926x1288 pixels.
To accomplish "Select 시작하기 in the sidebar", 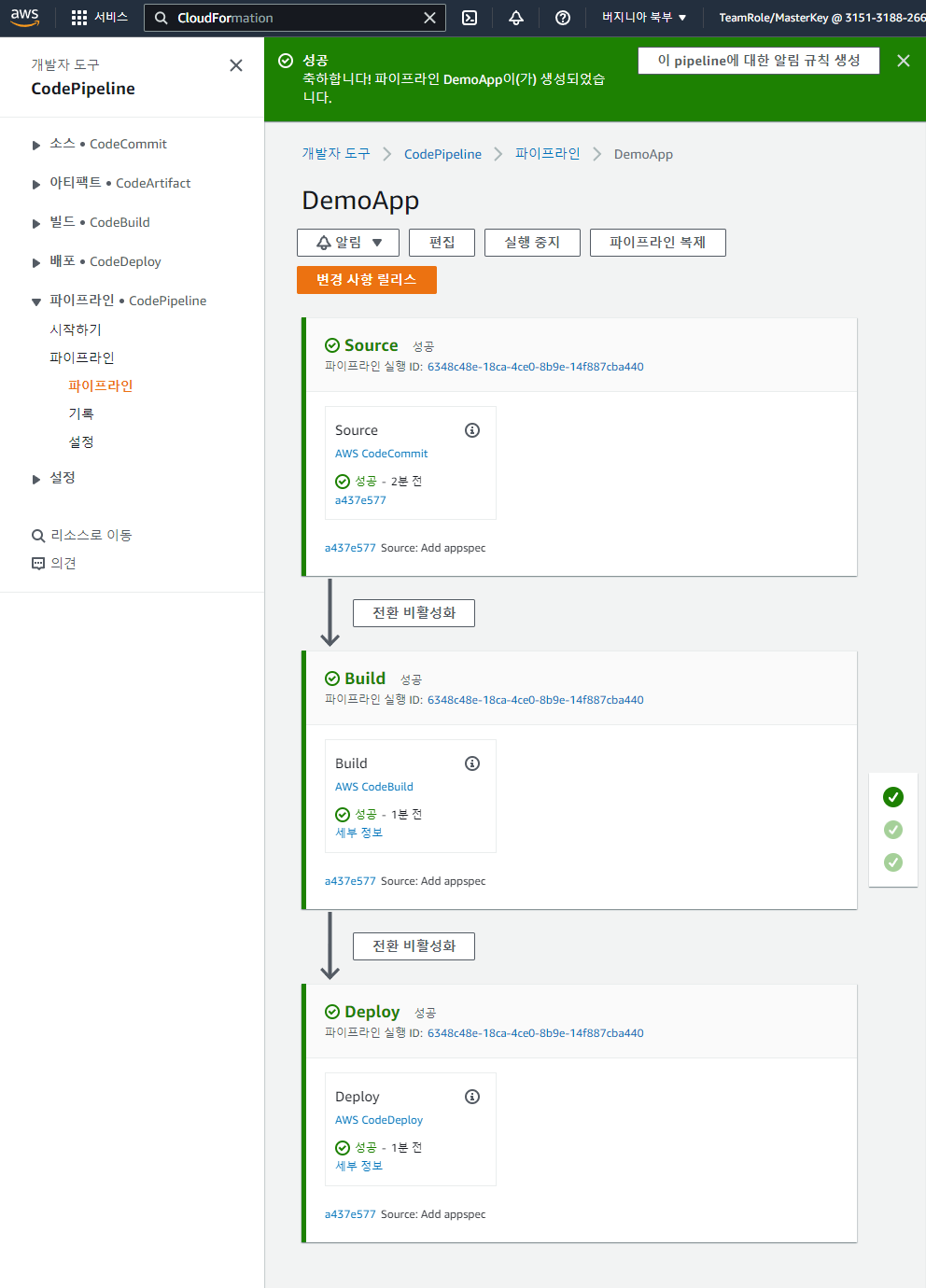I will [x=76, y=329].
